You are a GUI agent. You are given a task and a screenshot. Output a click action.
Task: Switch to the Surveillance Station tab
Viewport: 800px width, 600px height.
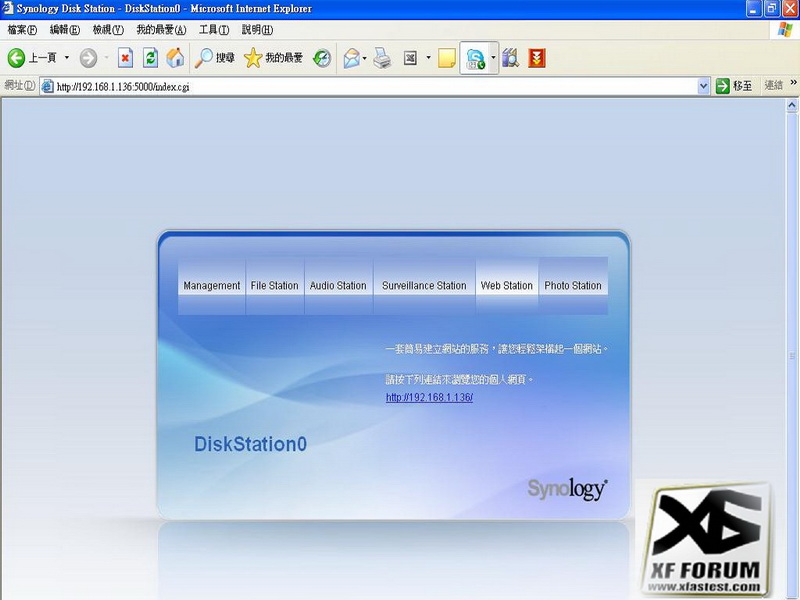click(x=424, y=286)
